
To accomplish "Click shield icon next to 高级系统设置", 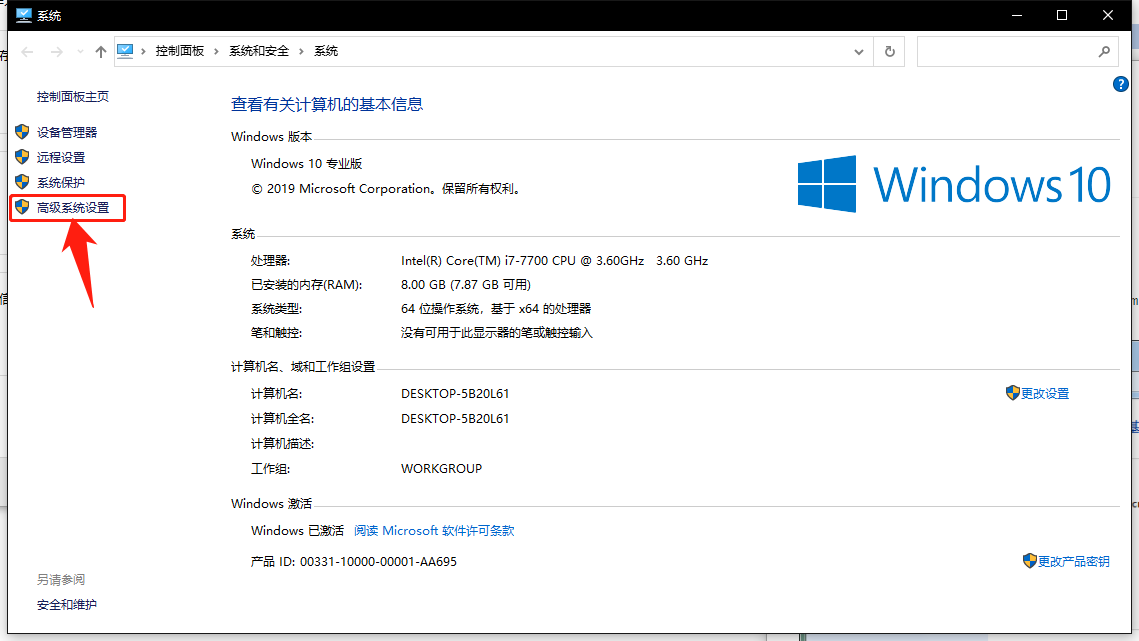I will (23, 207).
